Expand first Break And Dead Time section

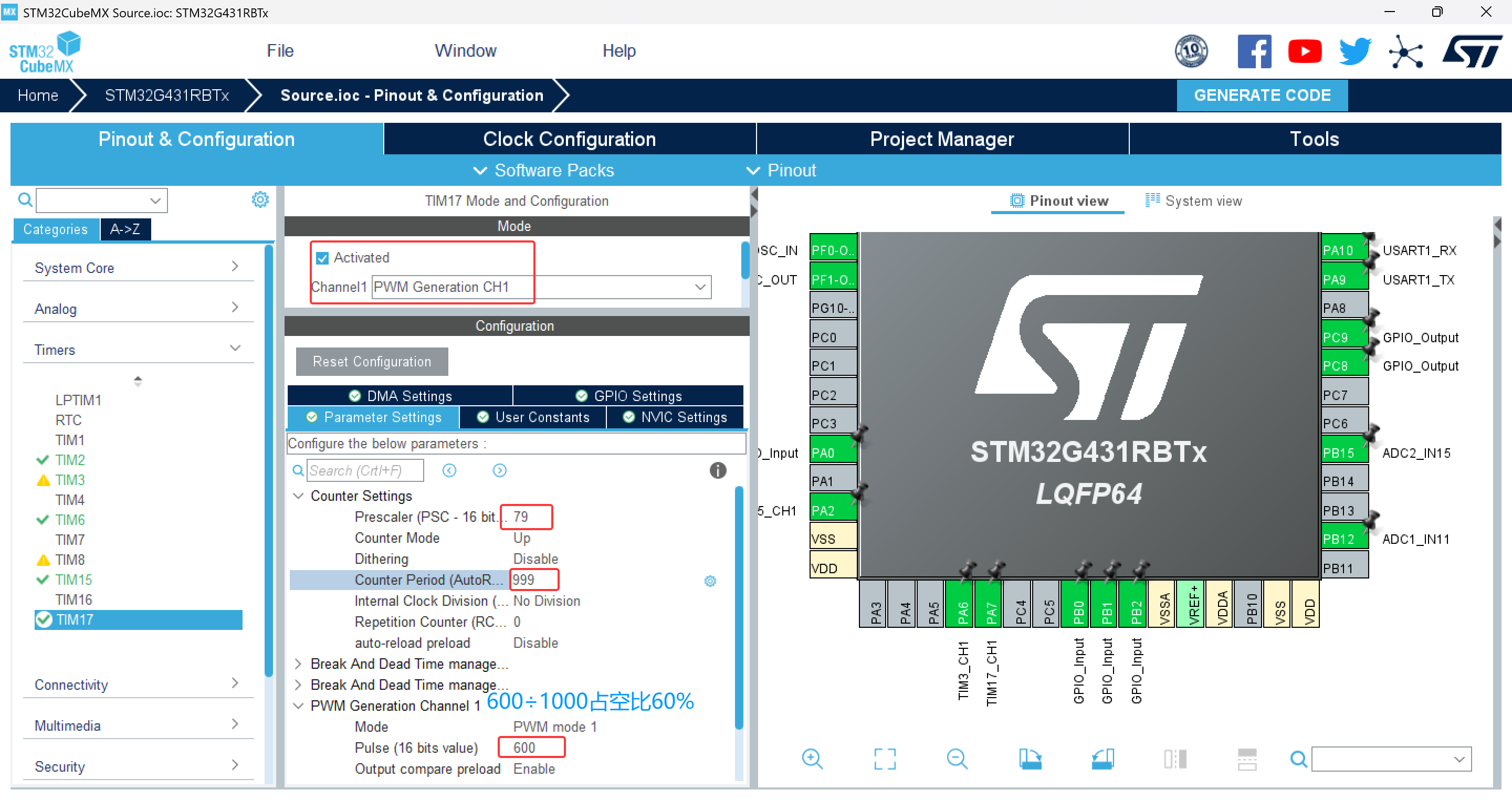click(x=299, y=664)
